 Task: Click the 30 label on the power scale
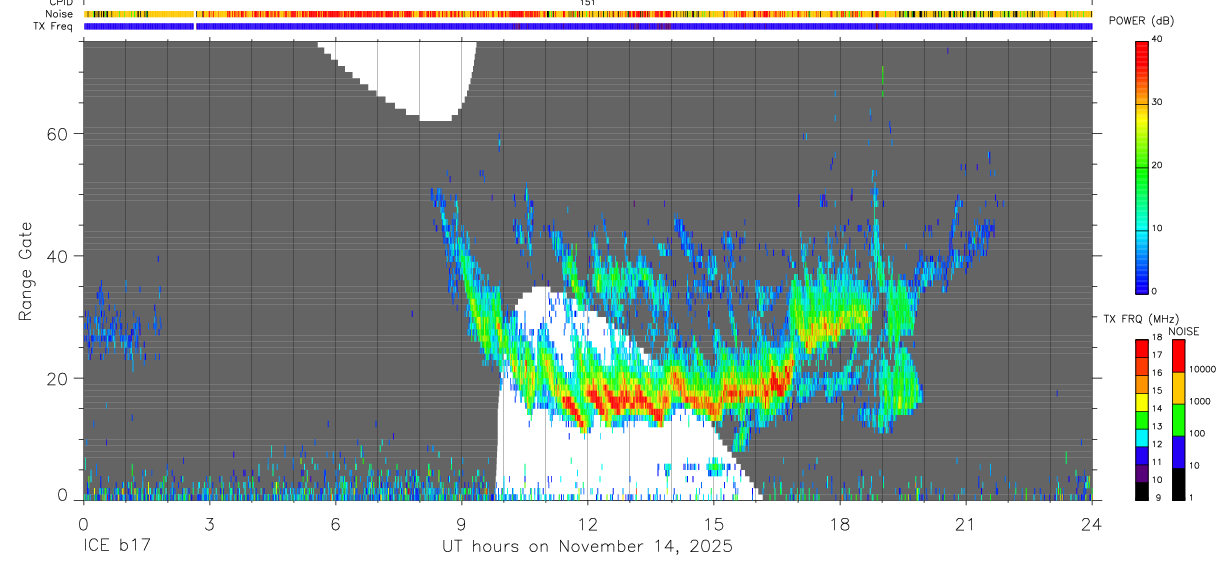point(1158,102)
